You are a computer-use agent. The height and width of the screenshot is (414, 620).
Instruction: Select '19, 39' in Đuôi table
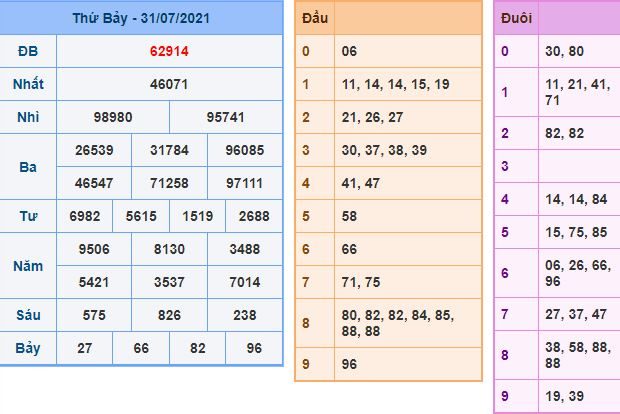tap(564, 396)
